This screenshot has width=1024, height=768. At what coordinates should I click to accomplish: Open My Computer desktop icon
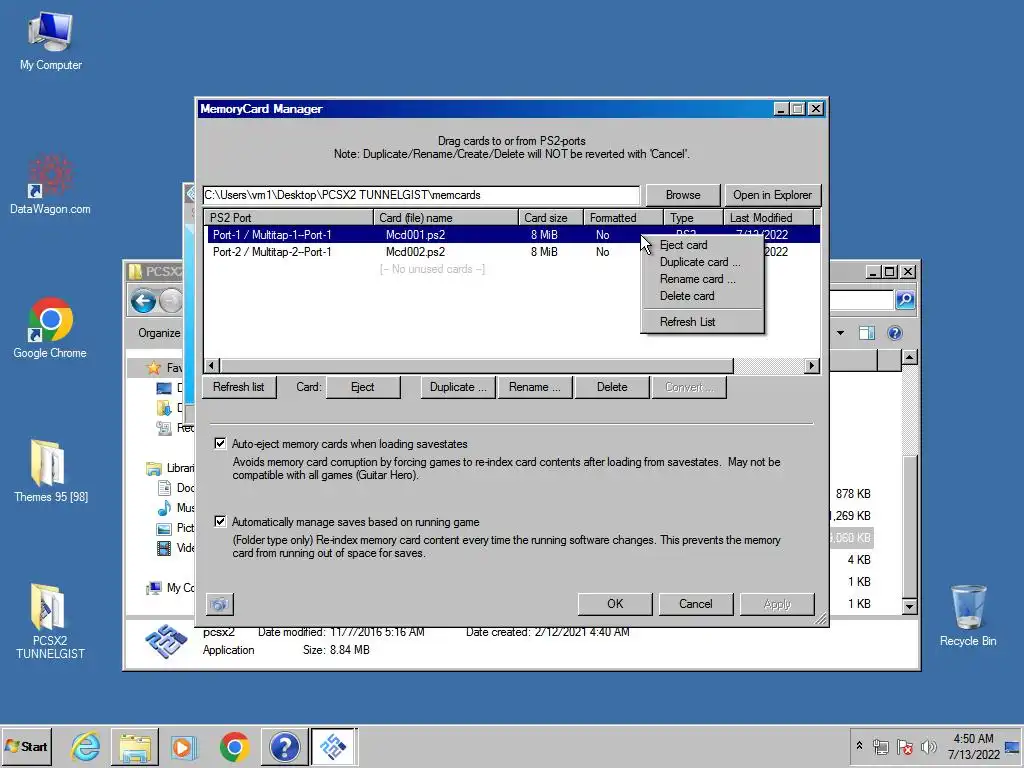click(50, 40)
